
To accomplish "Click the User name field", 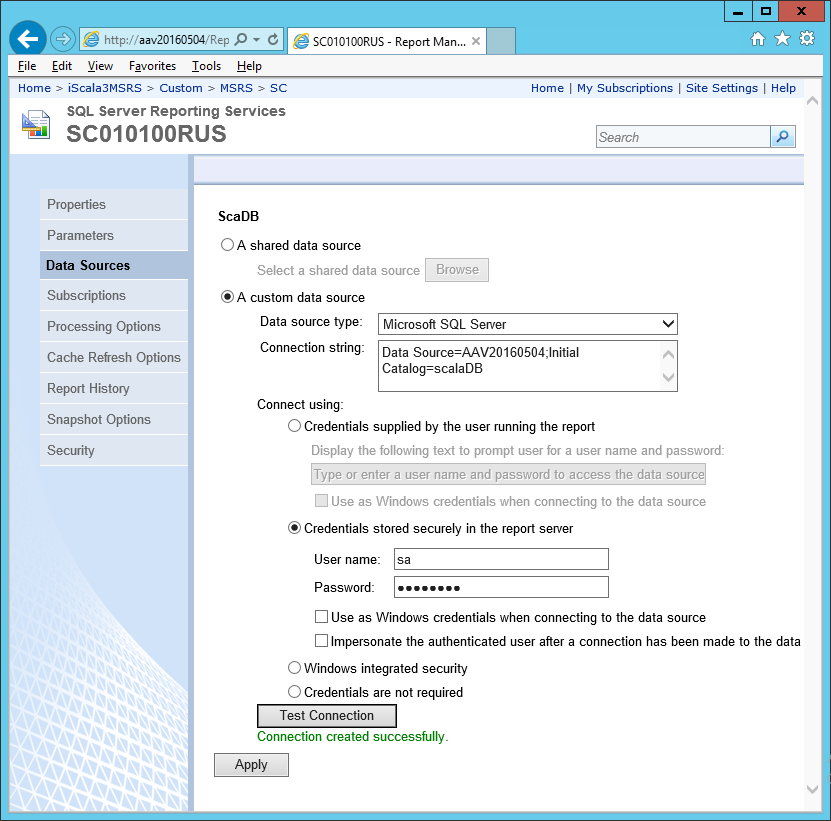I will [x=501, y=559].
